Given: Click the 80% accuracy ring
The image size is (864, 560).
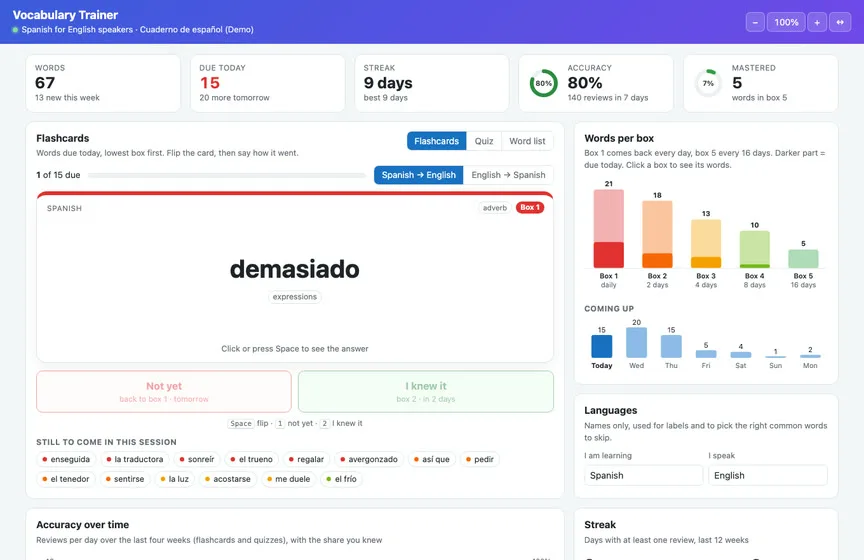Looking at the screenshot, I should 543,83.
